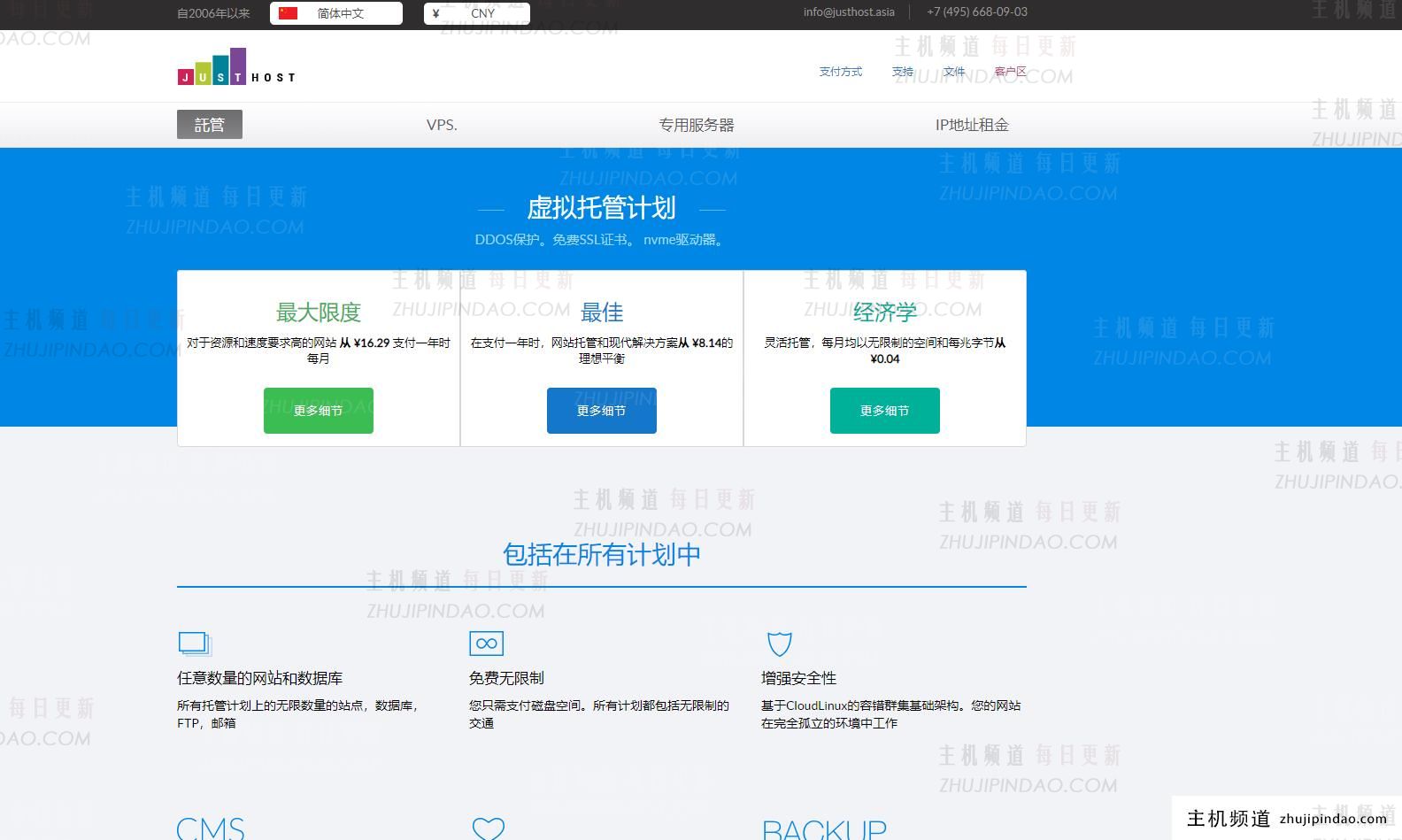
Task: Open the 简体中文 language dropdown
Action: point(336,13)
